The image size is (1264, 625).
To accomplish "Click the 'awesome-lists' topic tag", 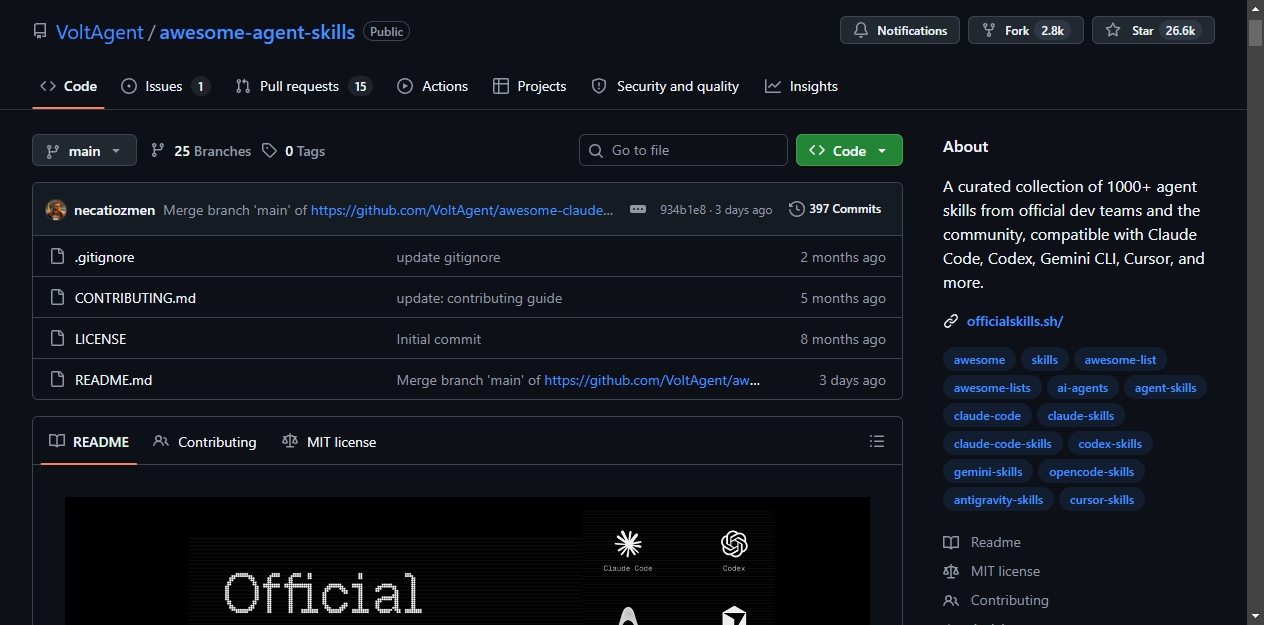I will pyautogui.click(x=992, y=388).
